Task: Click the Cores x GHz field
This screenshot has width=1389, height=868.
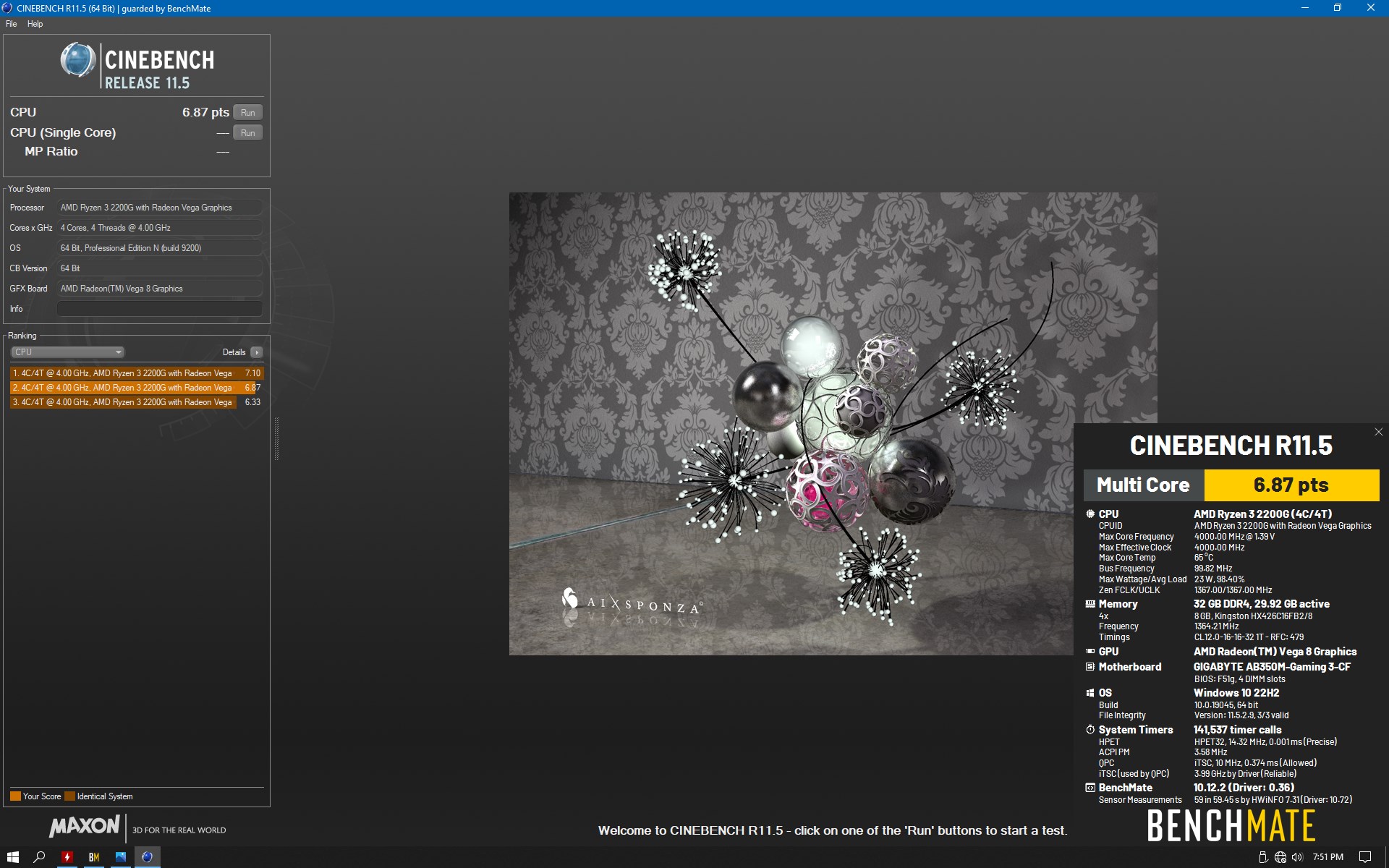Action: point(160,228)
